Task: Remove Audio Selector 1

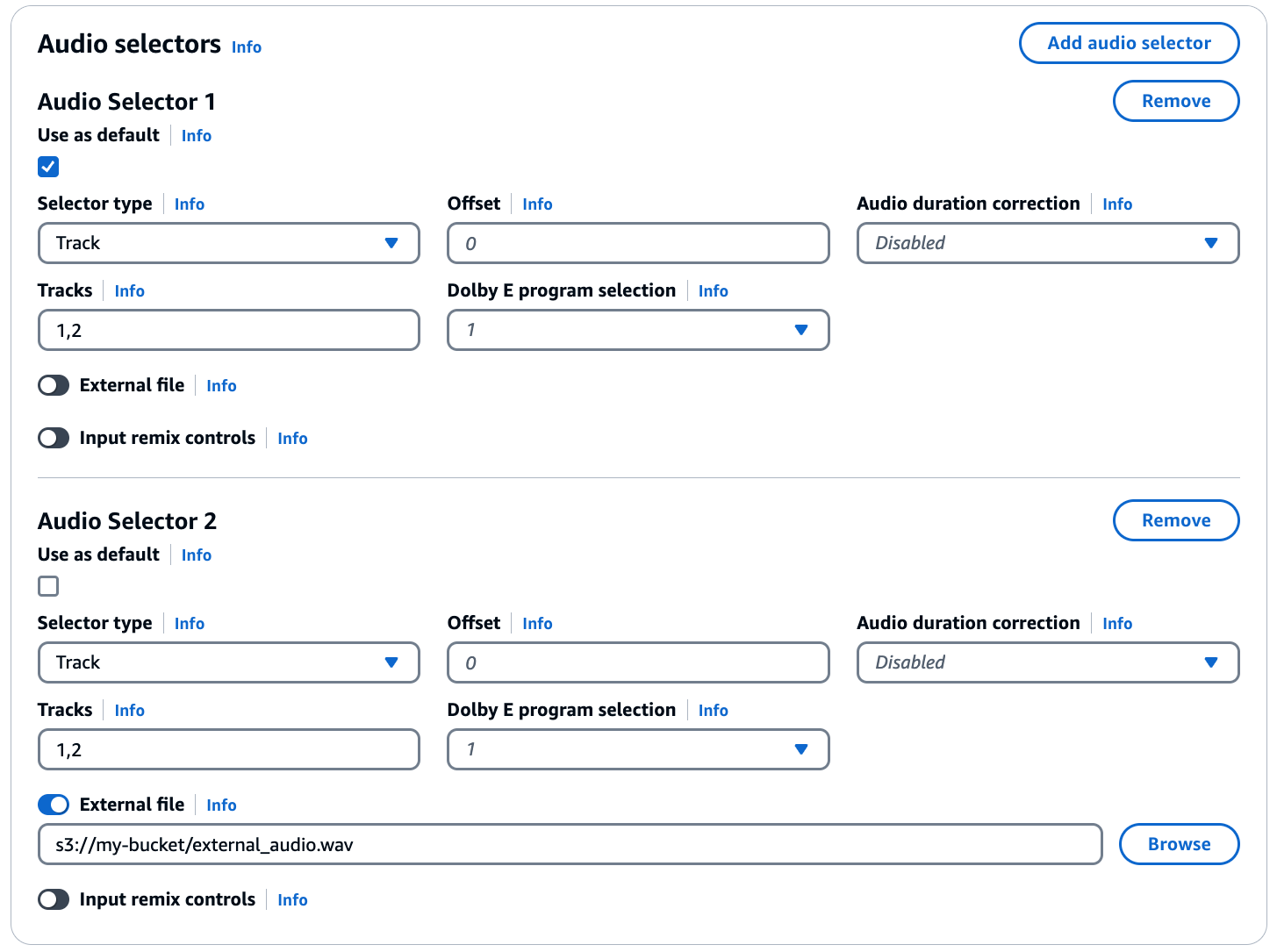Action: pyautogui.click(x=1175, y=101)
